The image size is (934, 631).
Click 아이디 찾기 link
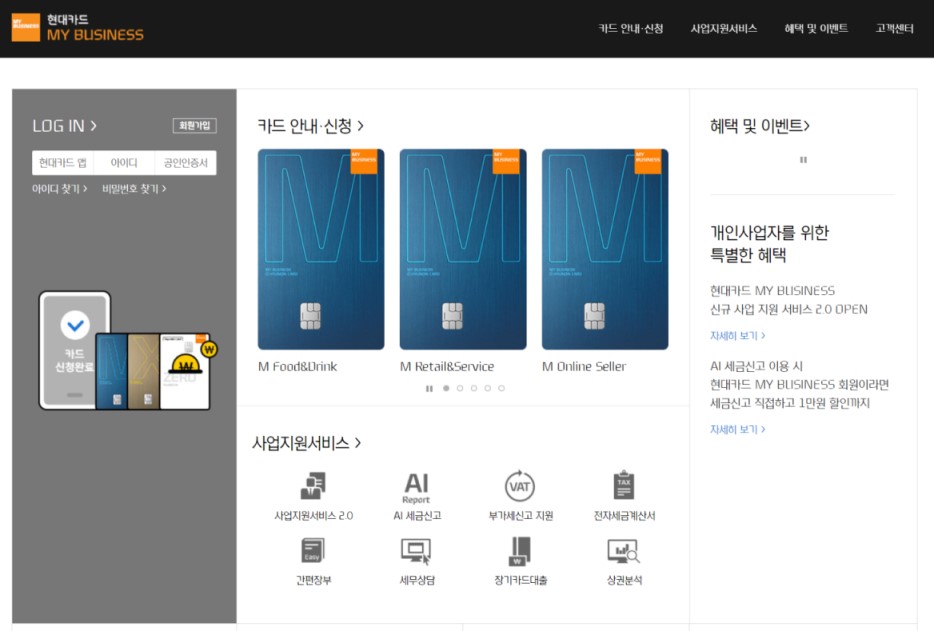pos(60,189)
